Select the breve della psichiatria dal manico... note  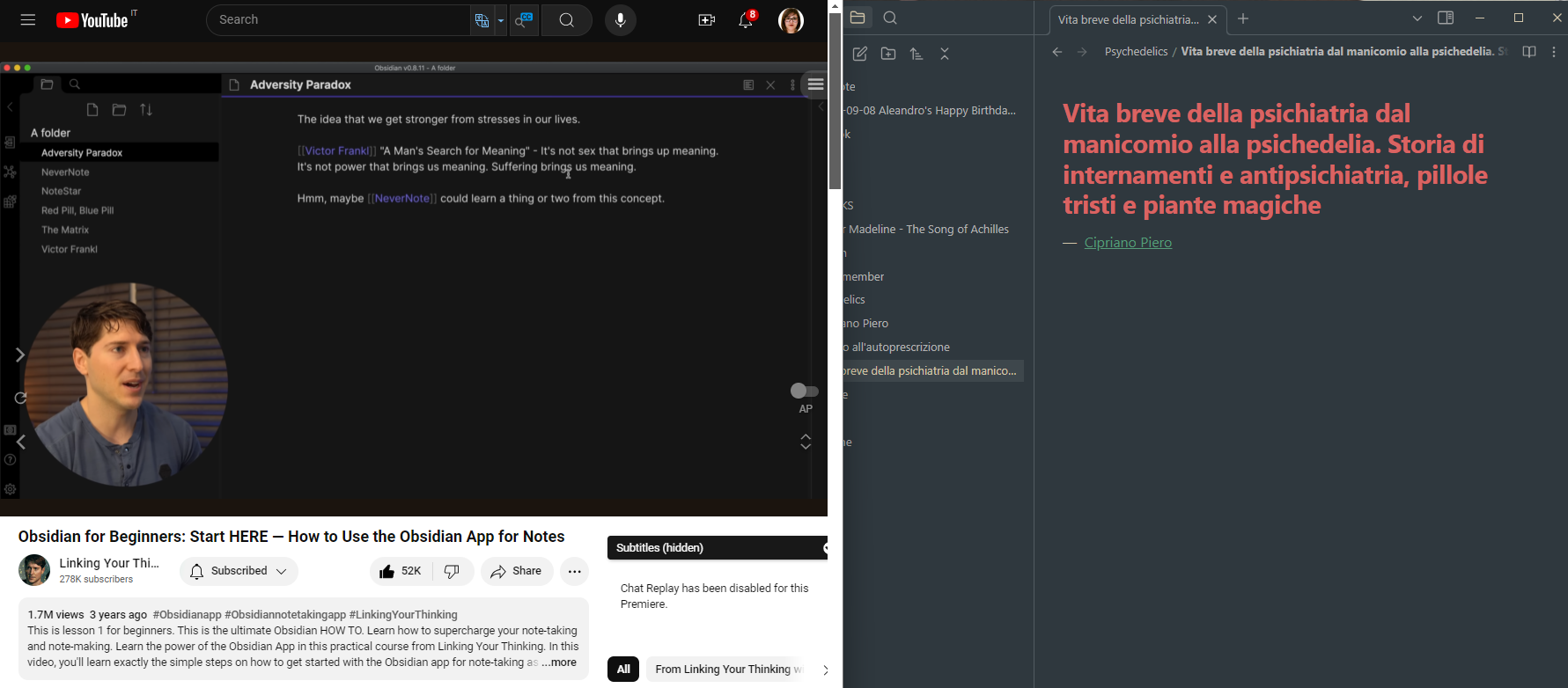(933, 371)
